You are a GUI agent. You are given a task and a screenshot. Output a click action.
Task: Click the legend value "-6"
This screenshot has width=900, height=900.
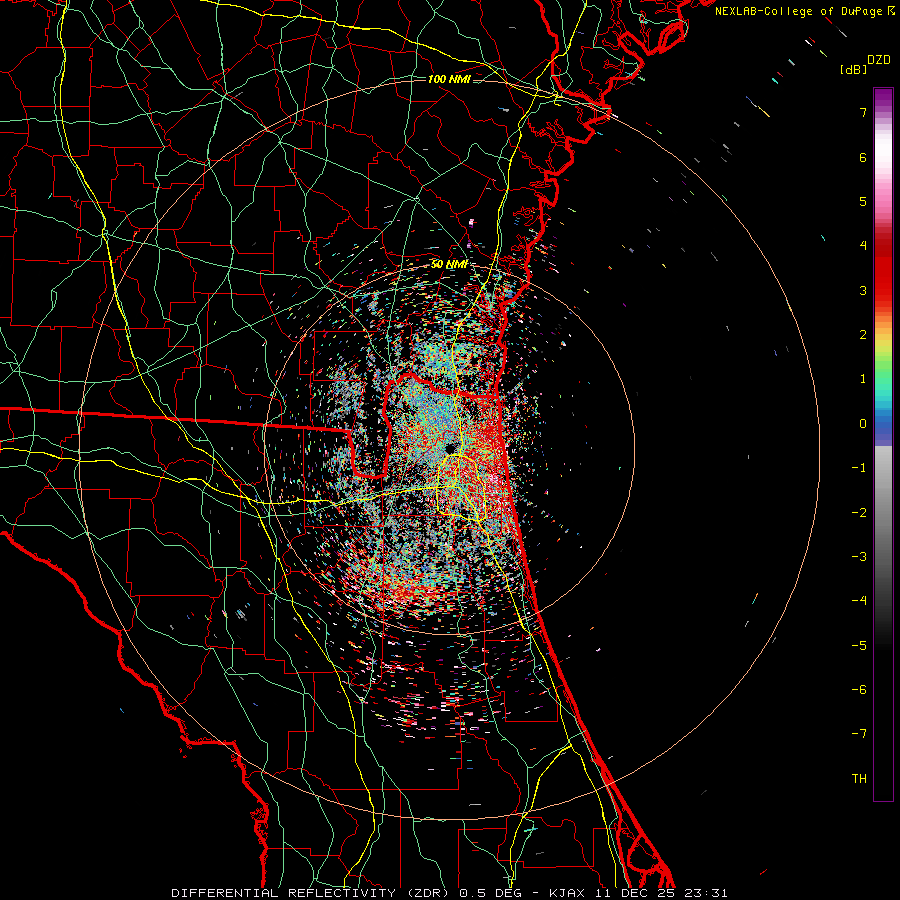pyautogui.click(x=859, y=690)
